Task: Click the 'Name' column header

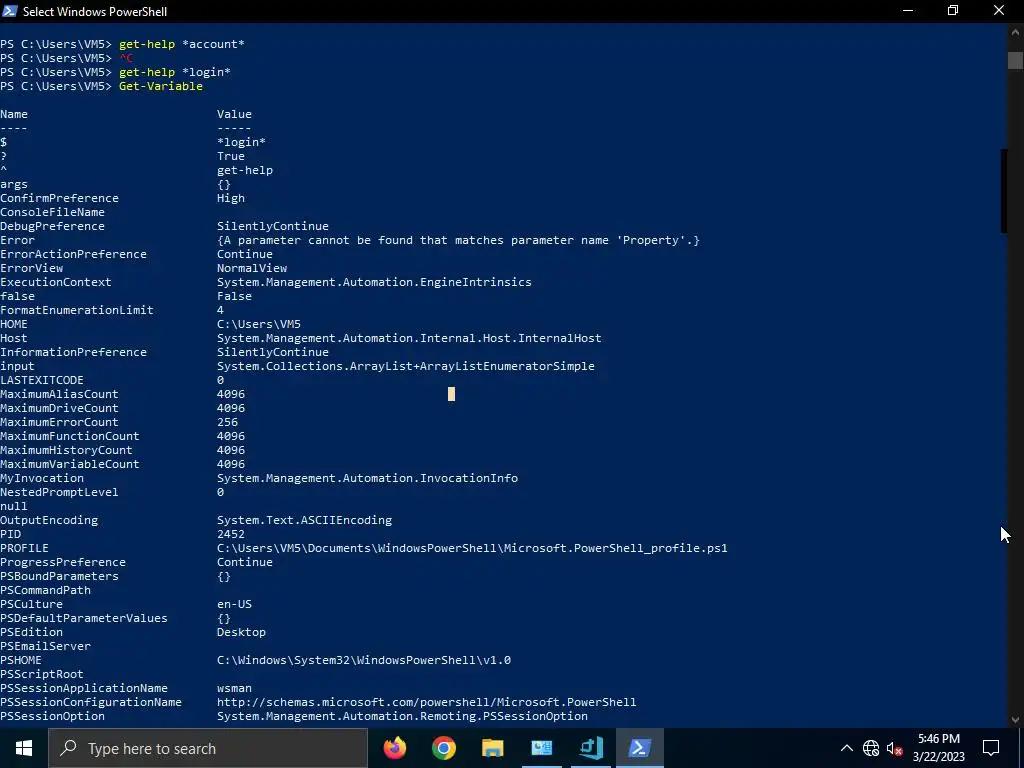Action: click(x=14, y=114)
